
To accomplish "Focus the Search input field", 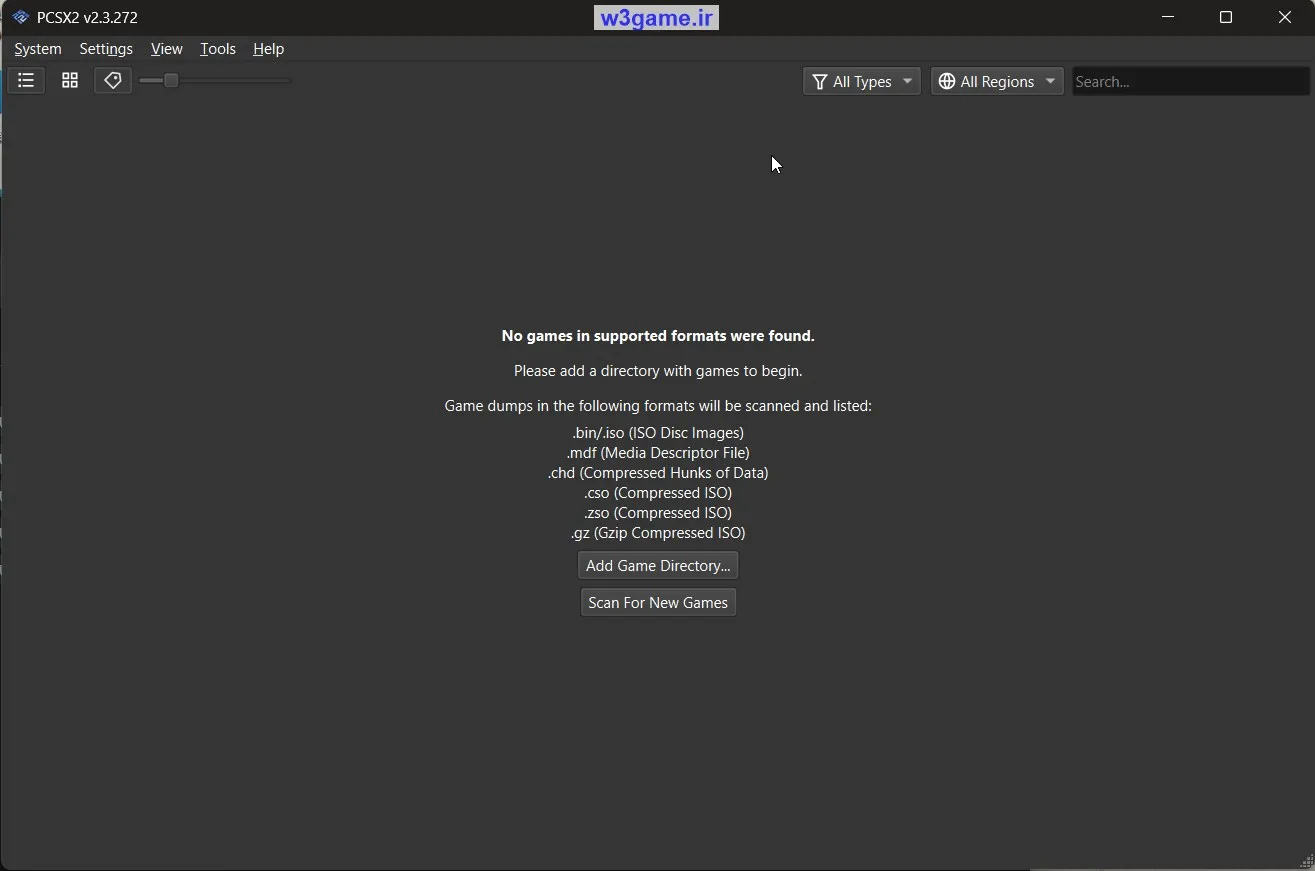I will click(1190, 82).
